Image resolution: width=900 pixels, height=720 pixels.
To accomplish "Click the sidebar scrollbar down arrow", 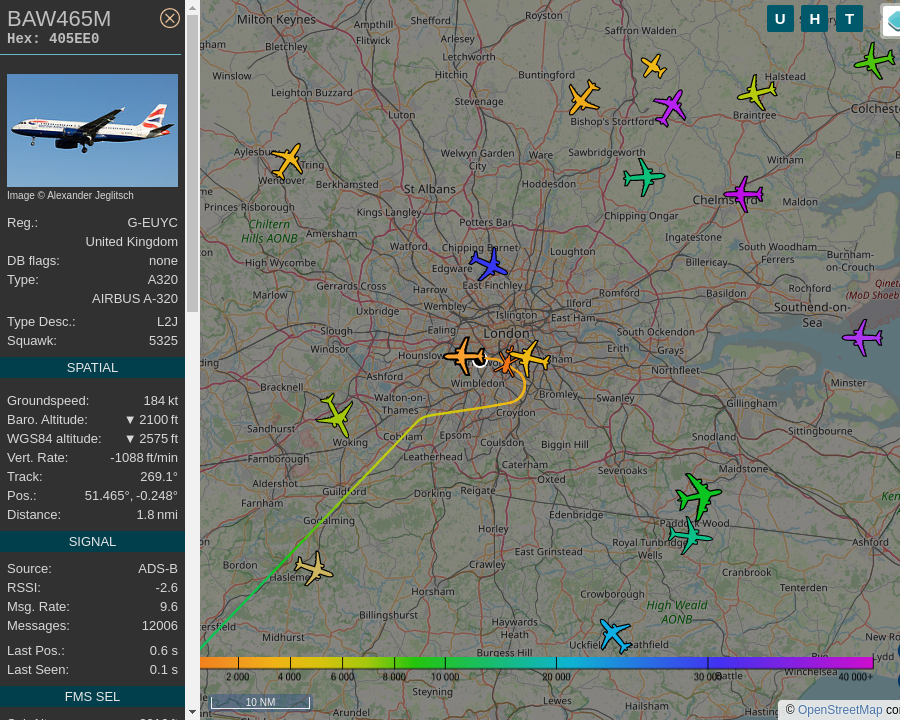I will [192, 713].
